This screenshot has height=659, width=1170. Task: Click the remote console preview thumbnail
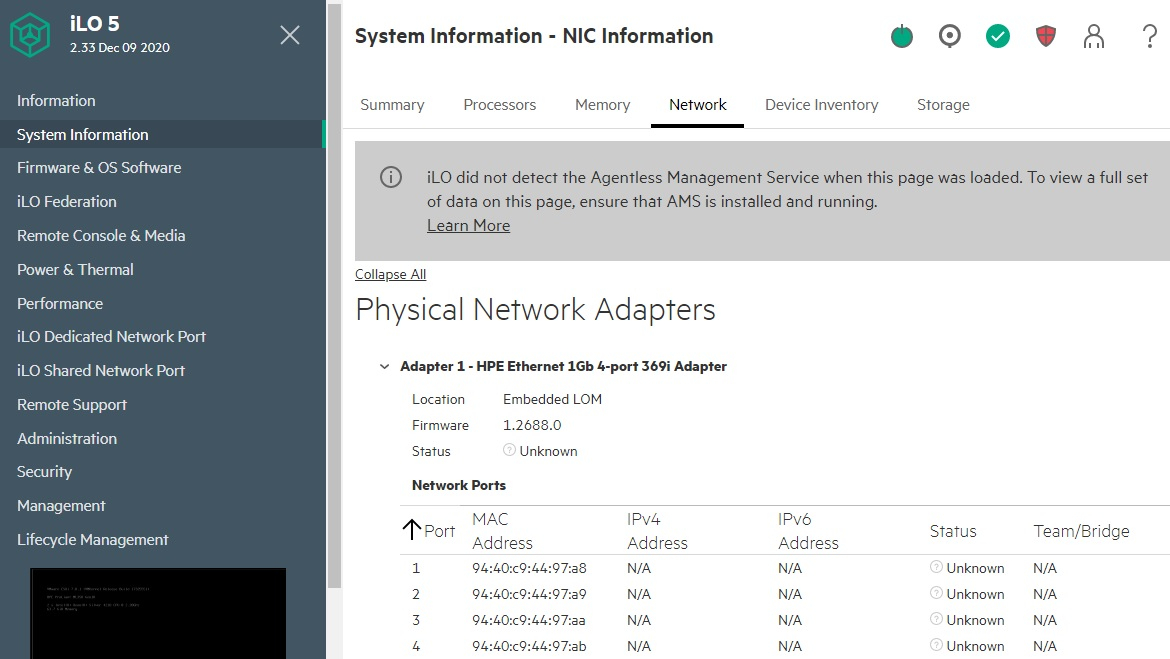coord(157,613)
